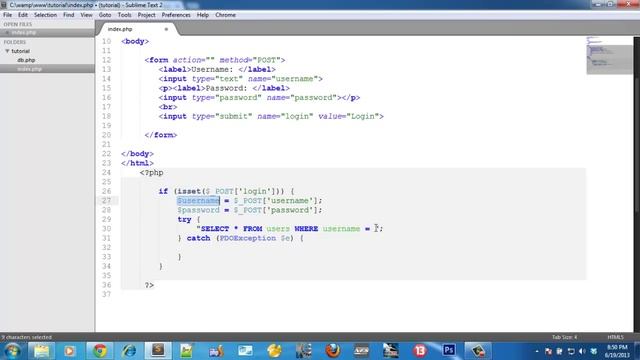
Task: Open Windows Media Player from taskbar
Action: [x=69, y=351]
